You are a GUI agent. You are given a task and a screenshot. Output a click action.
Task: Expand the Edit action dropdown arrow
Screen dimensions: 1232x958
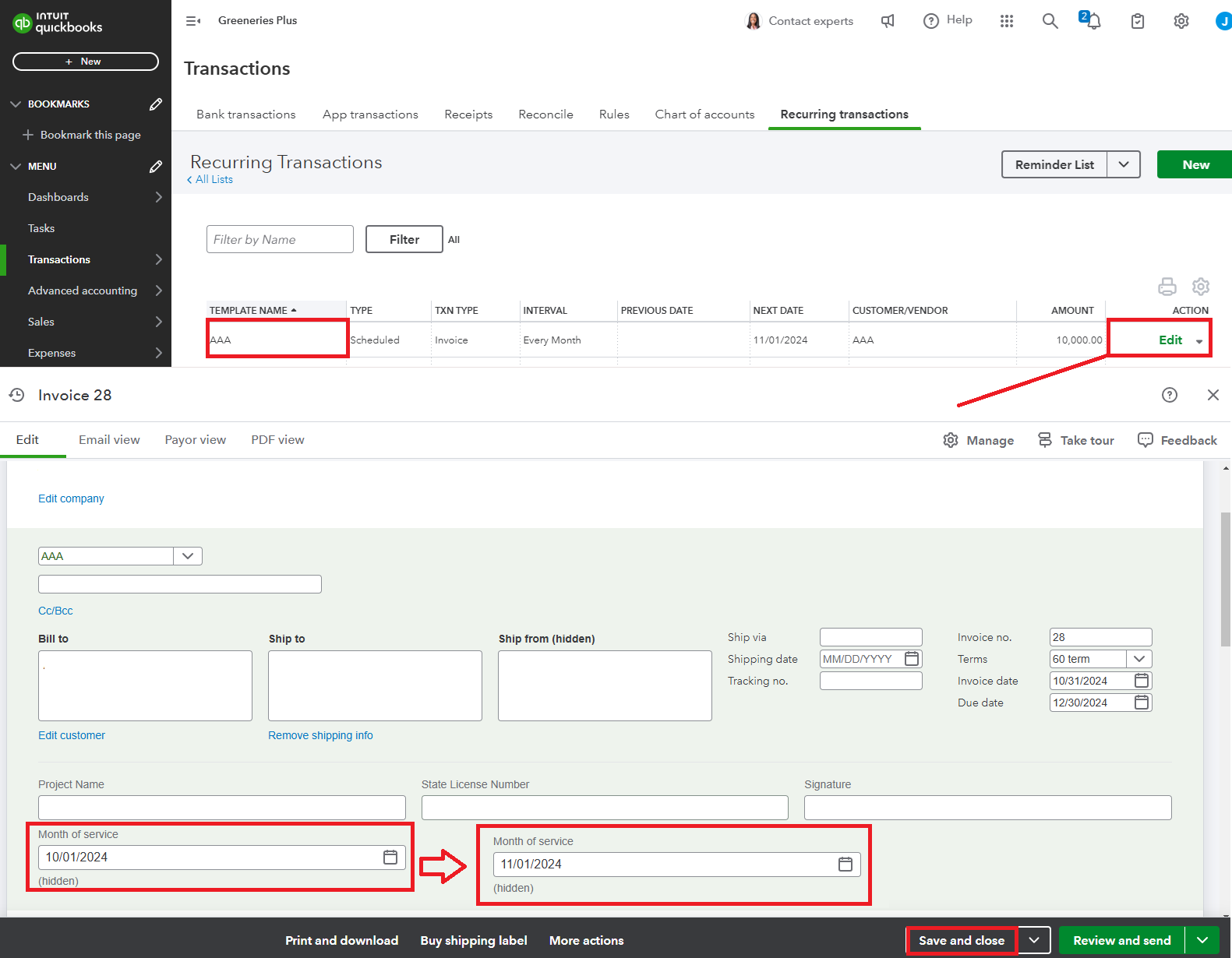[1199, 341]
